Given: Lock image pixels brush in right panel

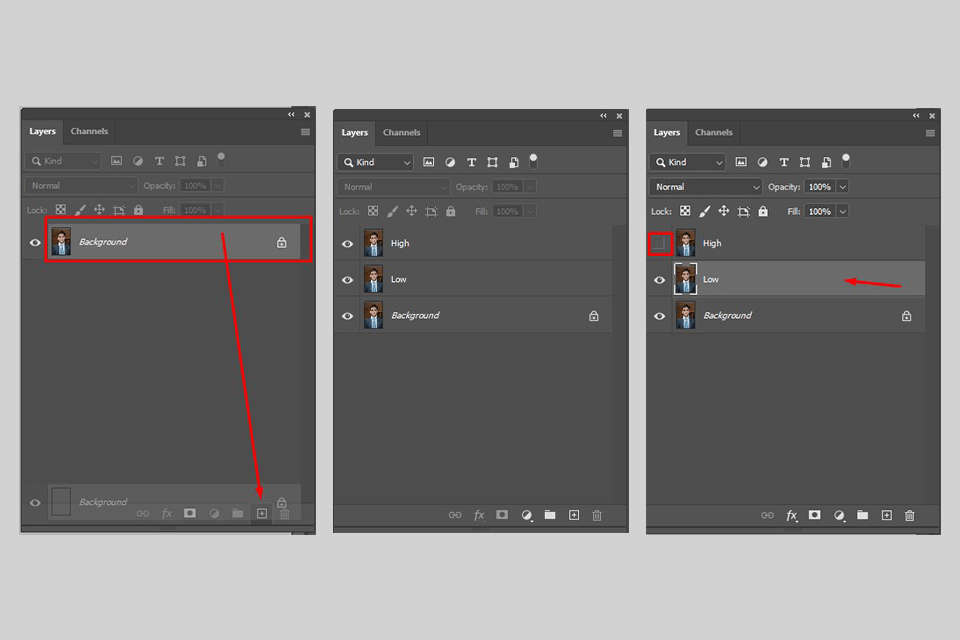Looking at the screenshot, I should (705, 211).
